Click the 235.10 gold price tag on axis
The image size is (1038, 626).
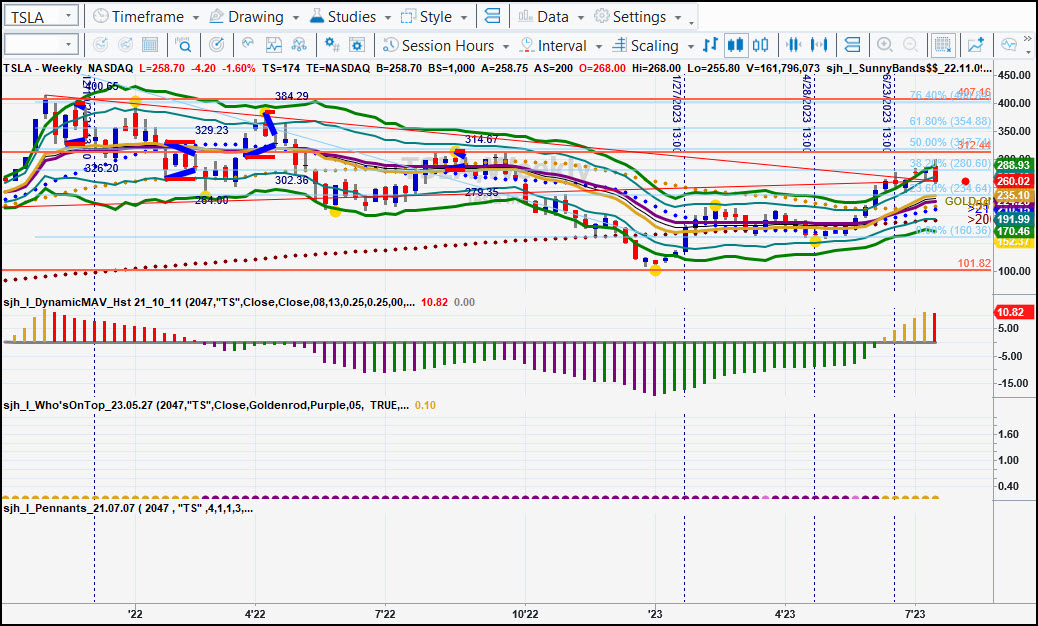(1013, 196)
